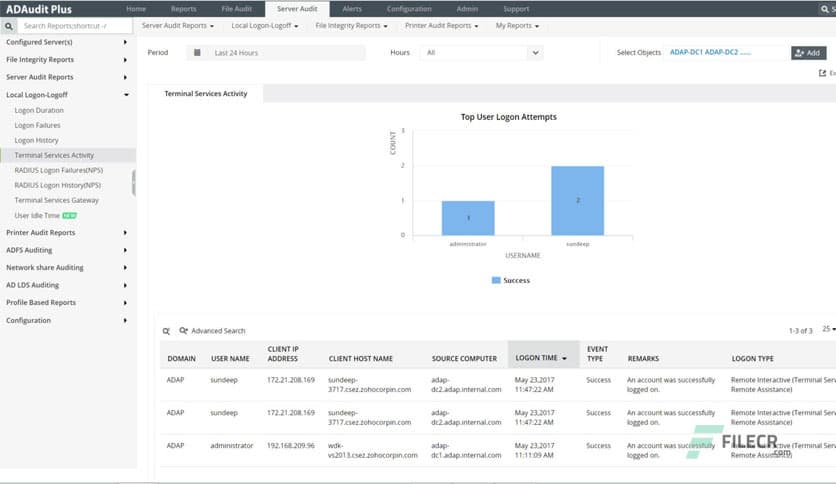The height and width of the screenshot is (484, 836).
Task: Open Logon Duration report
Action: point(39,110)
